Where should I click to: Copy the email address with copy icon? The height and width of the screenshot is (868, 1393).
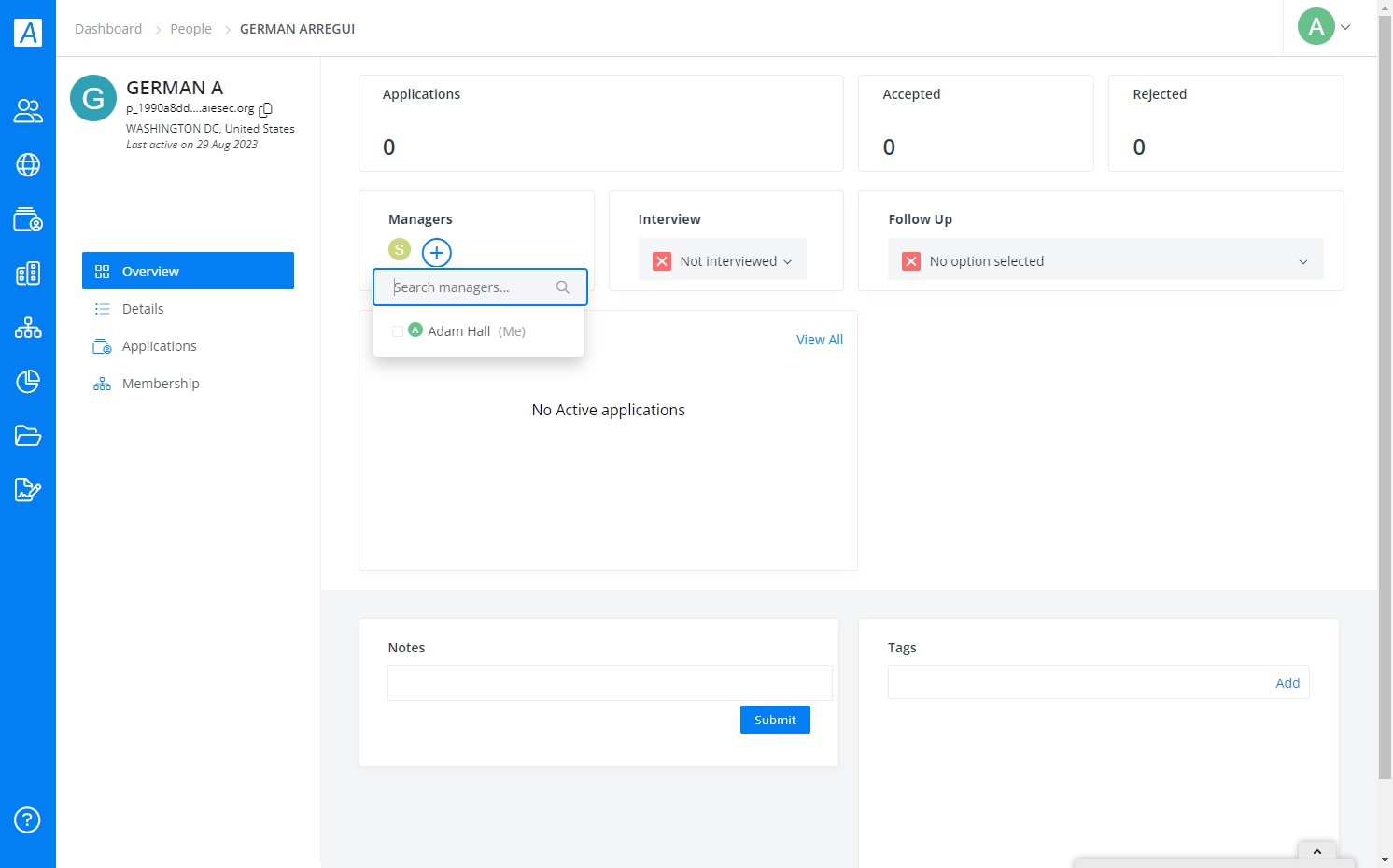266,109
